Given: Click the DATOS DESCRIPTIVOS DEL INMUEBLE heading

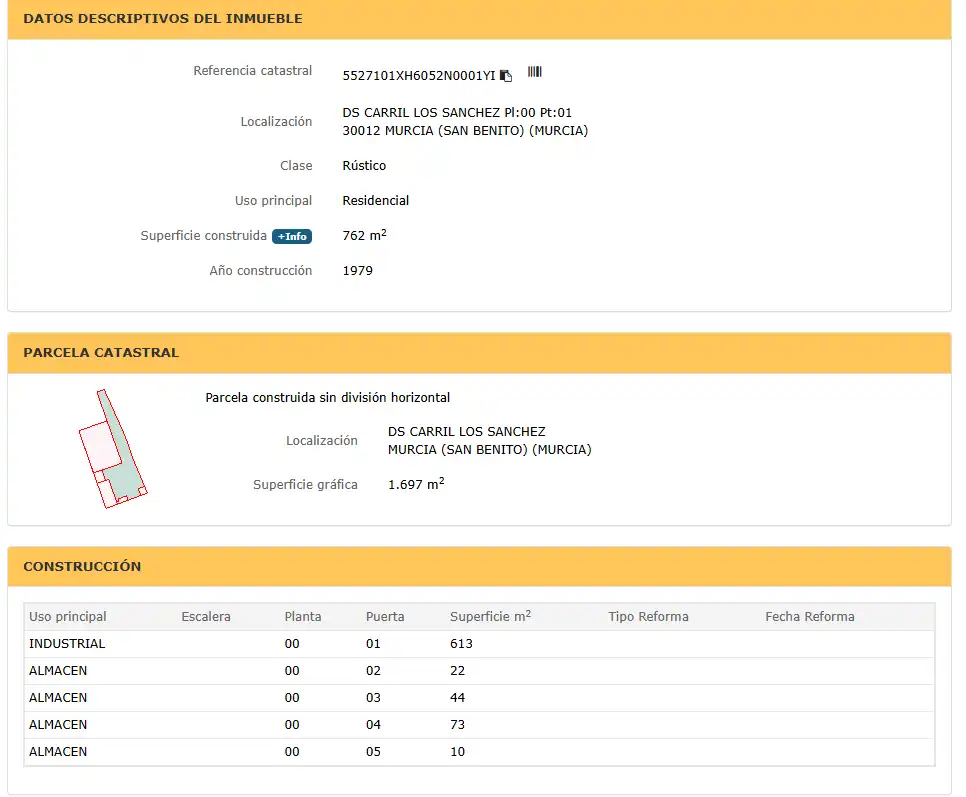Looking at the screenshot, I should [163, 18].
